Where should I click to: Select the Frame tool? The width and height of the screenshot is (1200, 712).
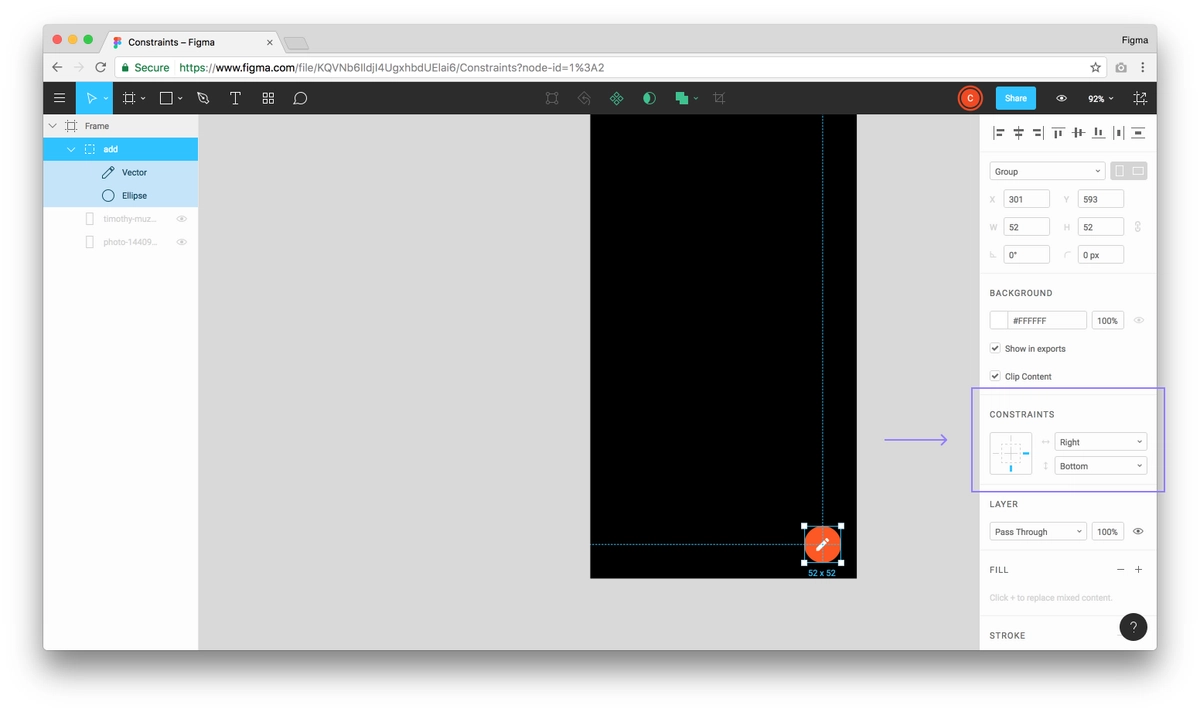click(129, 98)
